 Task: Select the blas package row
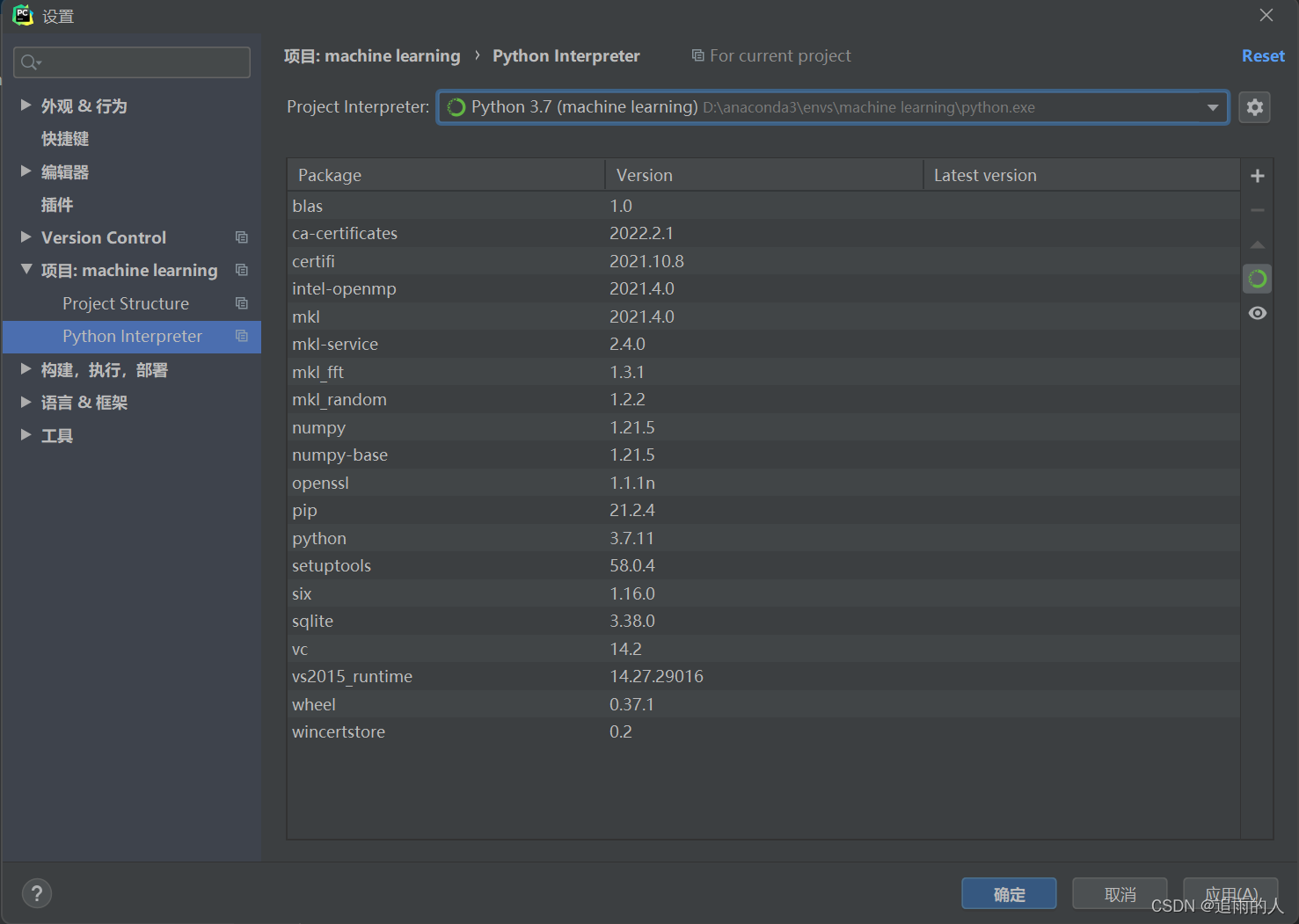point(763,206)
